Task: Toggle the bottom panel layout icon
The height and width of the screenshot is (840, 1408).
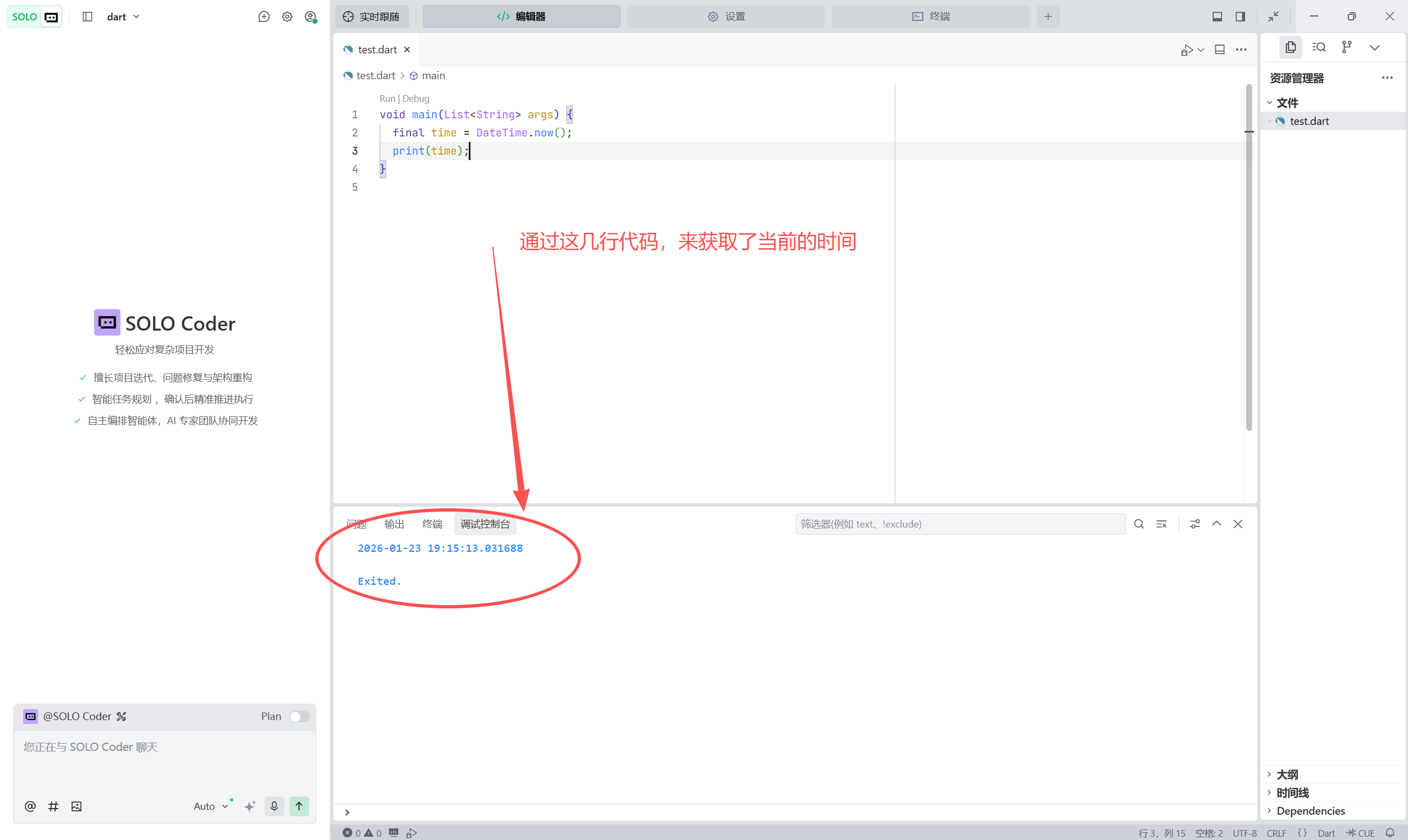Action: click(1217, 17)
